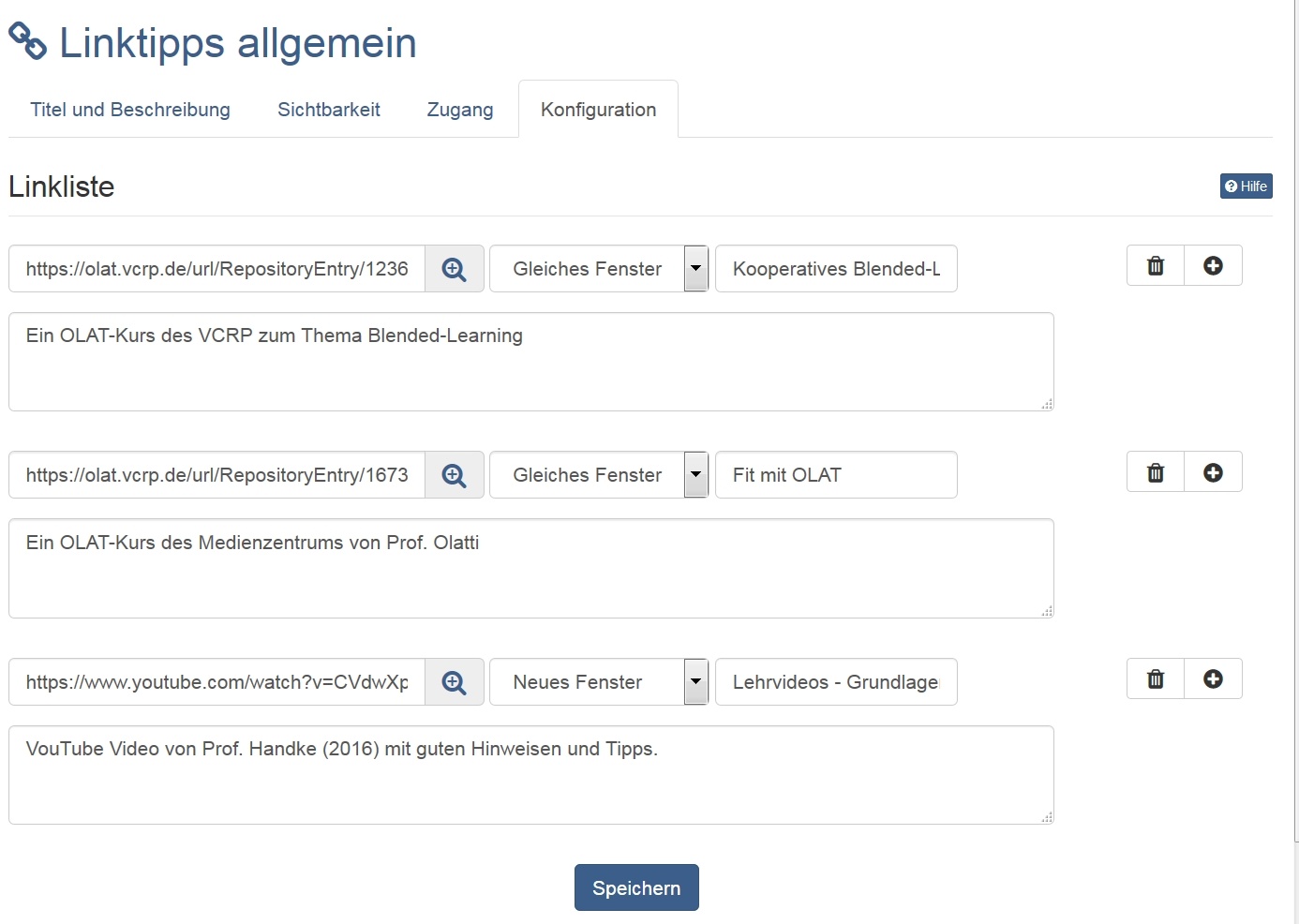
Task: Add a new link after the first row
Action: (1213, 266)
